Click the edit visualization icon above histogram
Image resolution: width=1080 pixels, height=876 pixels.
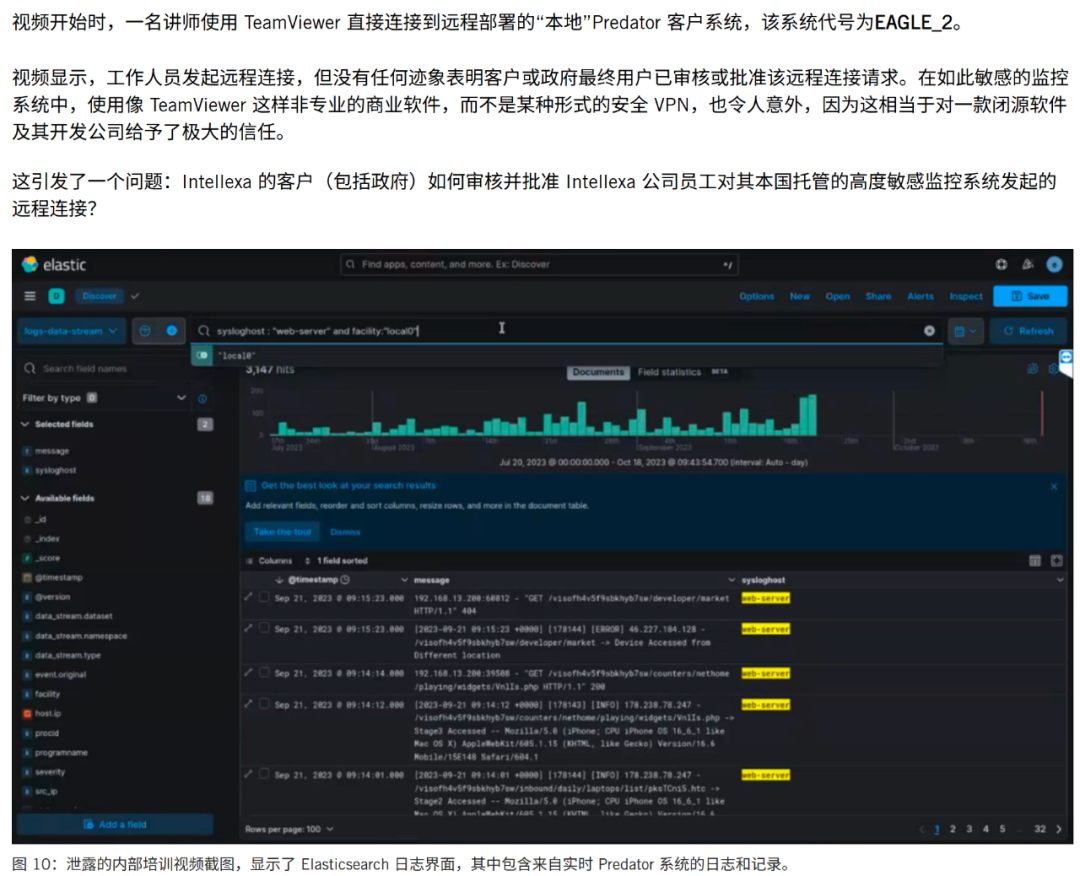[x=1032, y=369]
